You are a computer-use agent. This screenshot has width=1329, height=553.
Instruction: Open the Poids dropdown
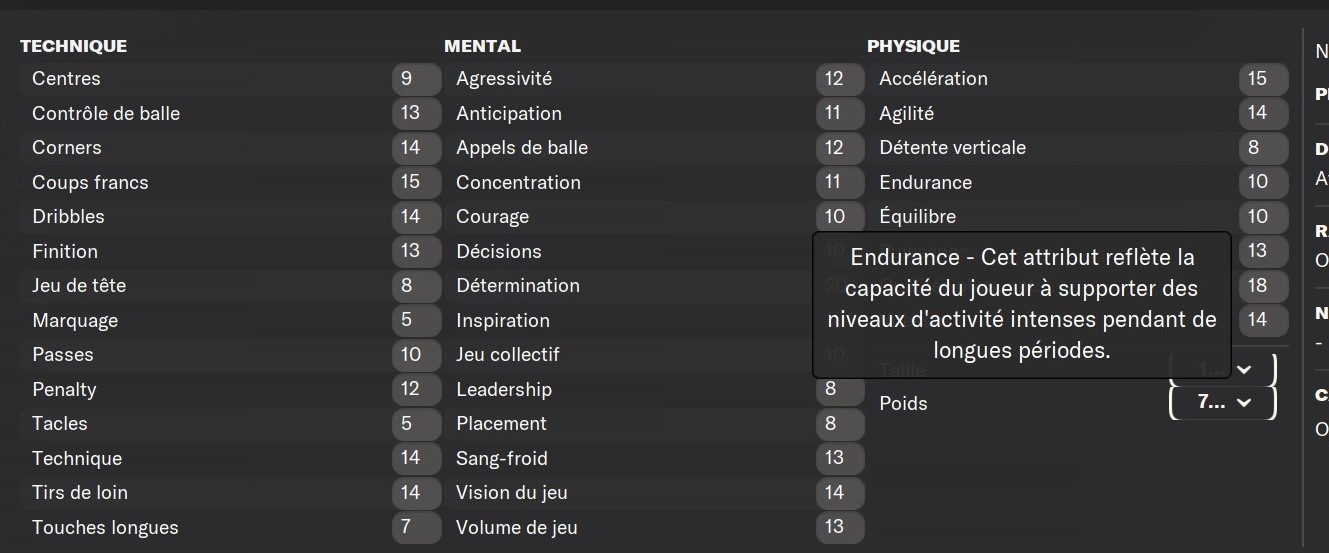[1222, 403]
